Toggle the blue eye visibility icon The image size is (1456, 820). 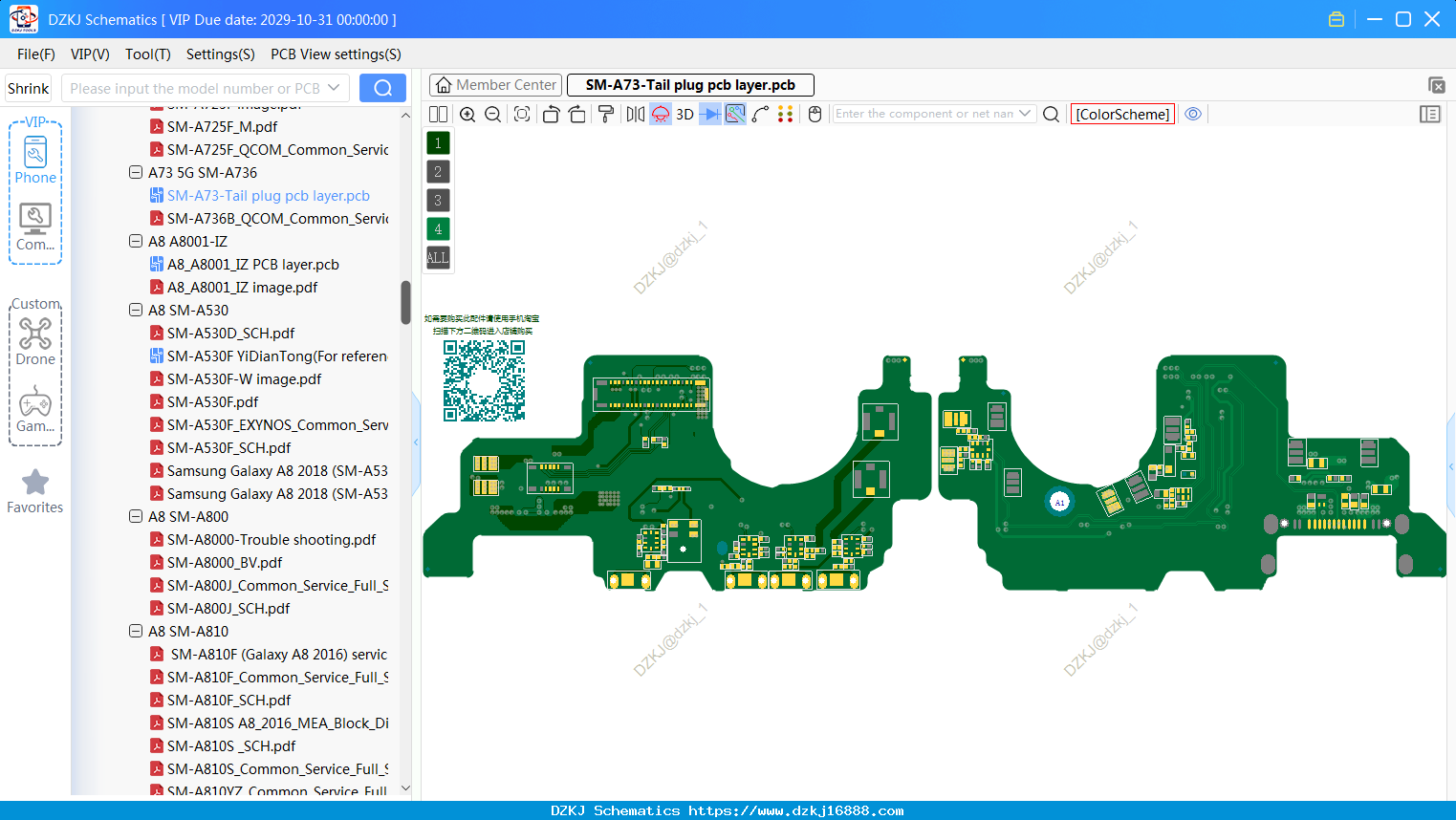(x=1193, y=114)
